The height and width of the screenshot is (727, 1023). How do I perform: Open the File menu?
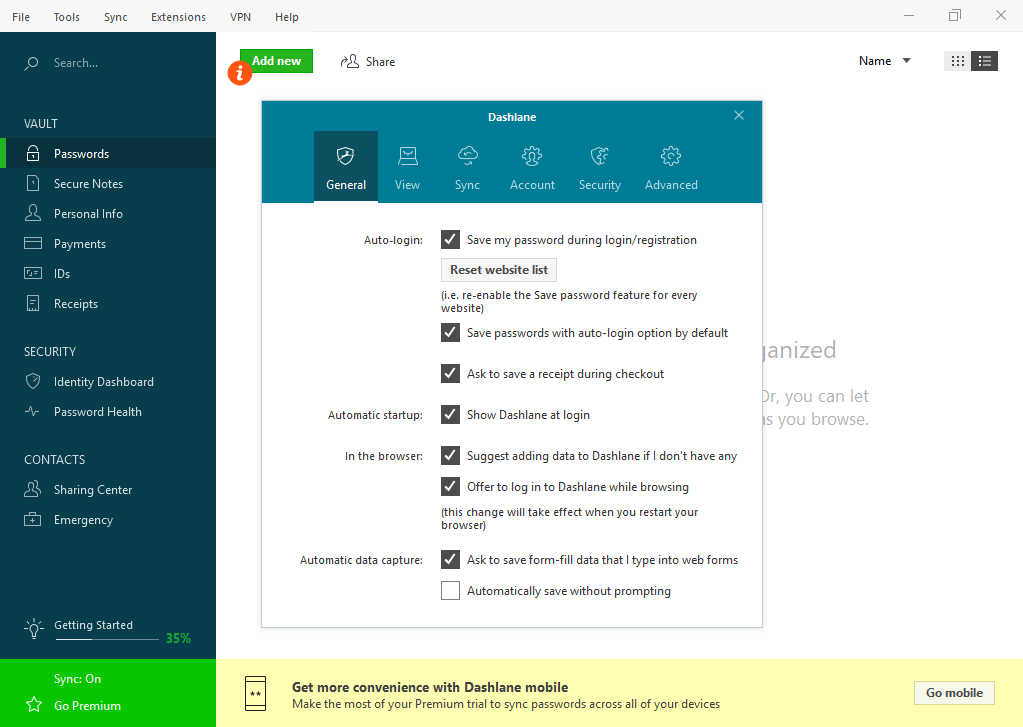[21, 17]
